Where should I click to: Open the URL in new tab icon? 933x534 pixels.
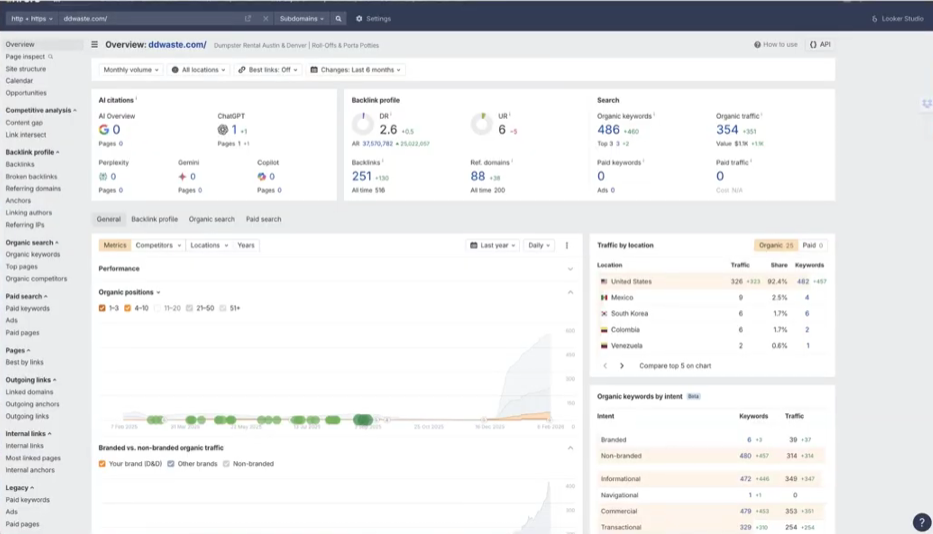pos(248,18)
